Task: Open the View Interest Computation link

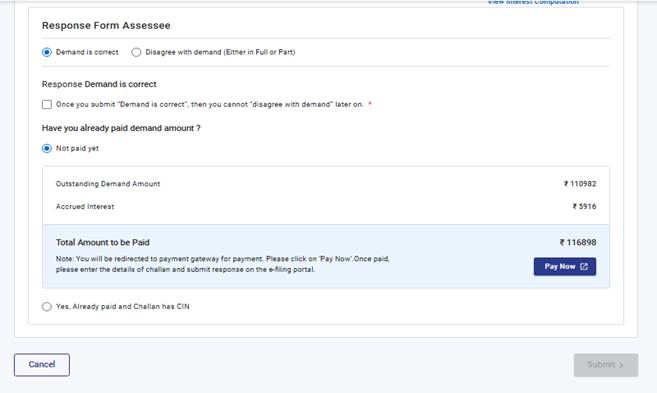Action: pyautogui.click(x=533, y=2)
